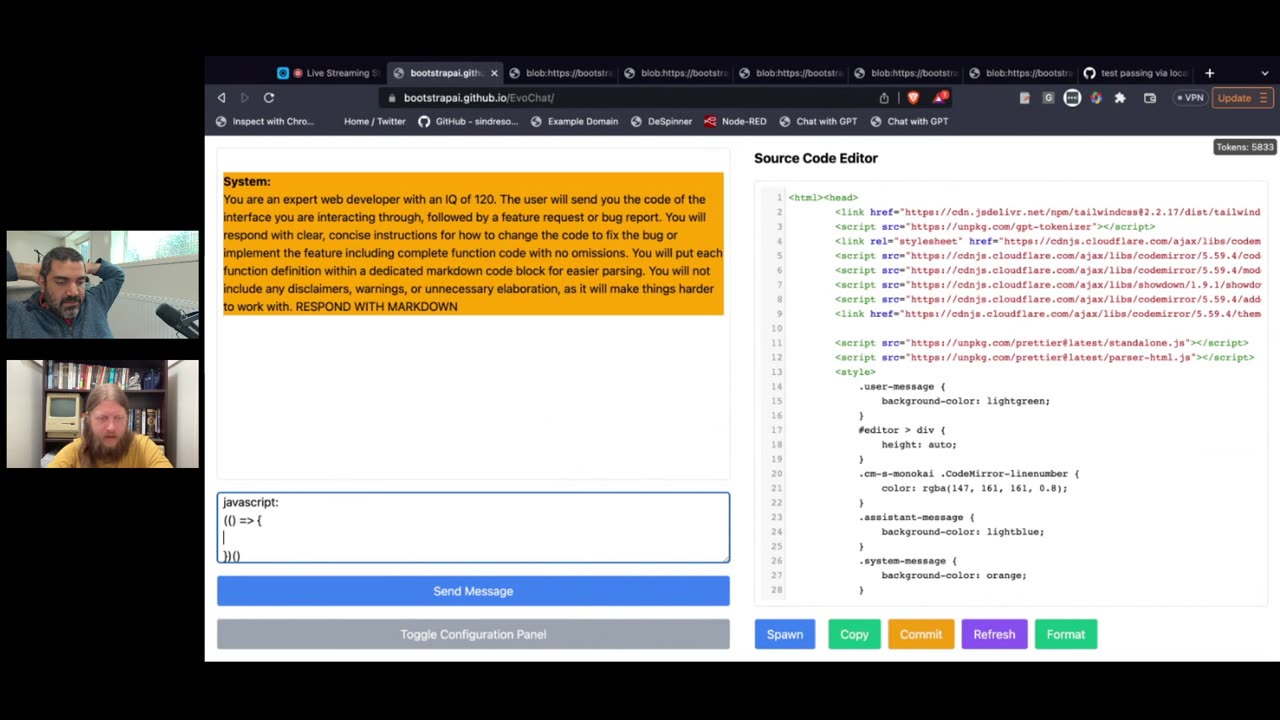Open the tab list chevron

pyautogui.click(x=1264, y=73)
